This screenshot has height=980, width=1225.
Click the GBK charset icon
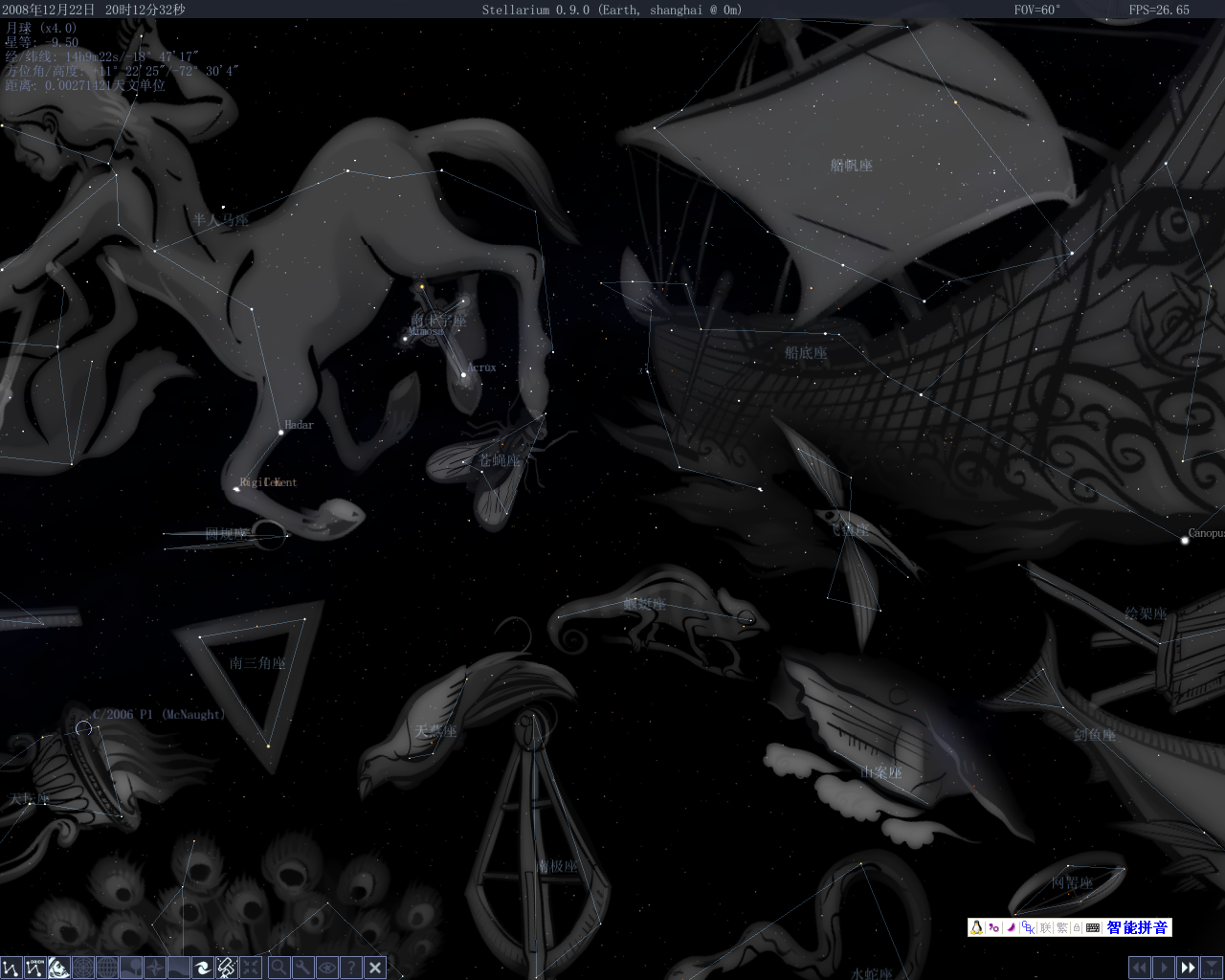(x=1028, y=927)
